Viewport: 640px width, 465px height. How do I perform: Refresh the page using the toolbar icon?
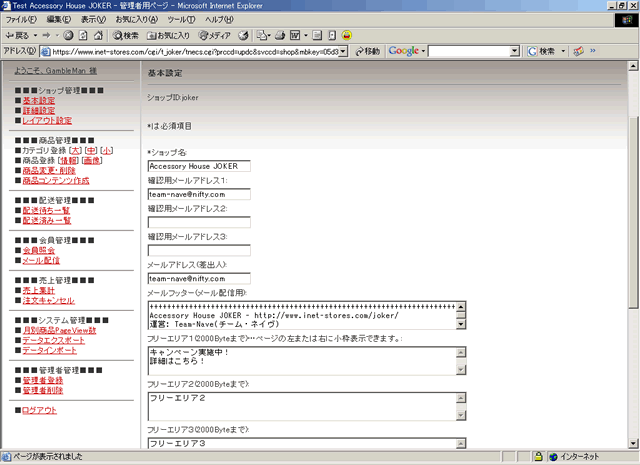coord(82,34)
